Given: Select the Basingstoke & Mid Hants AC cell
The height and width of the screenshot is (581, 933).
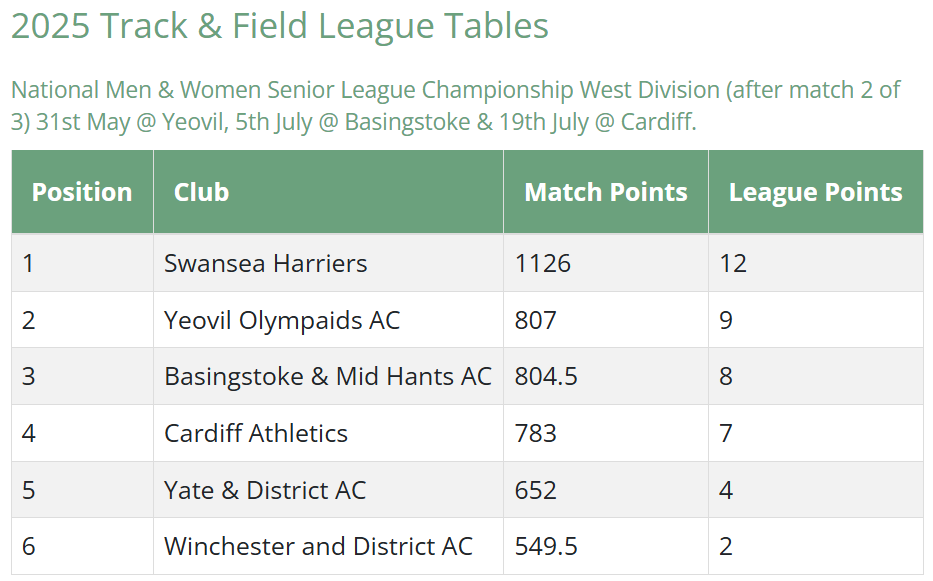Looking at the screenshot, I should pos(328,377).
